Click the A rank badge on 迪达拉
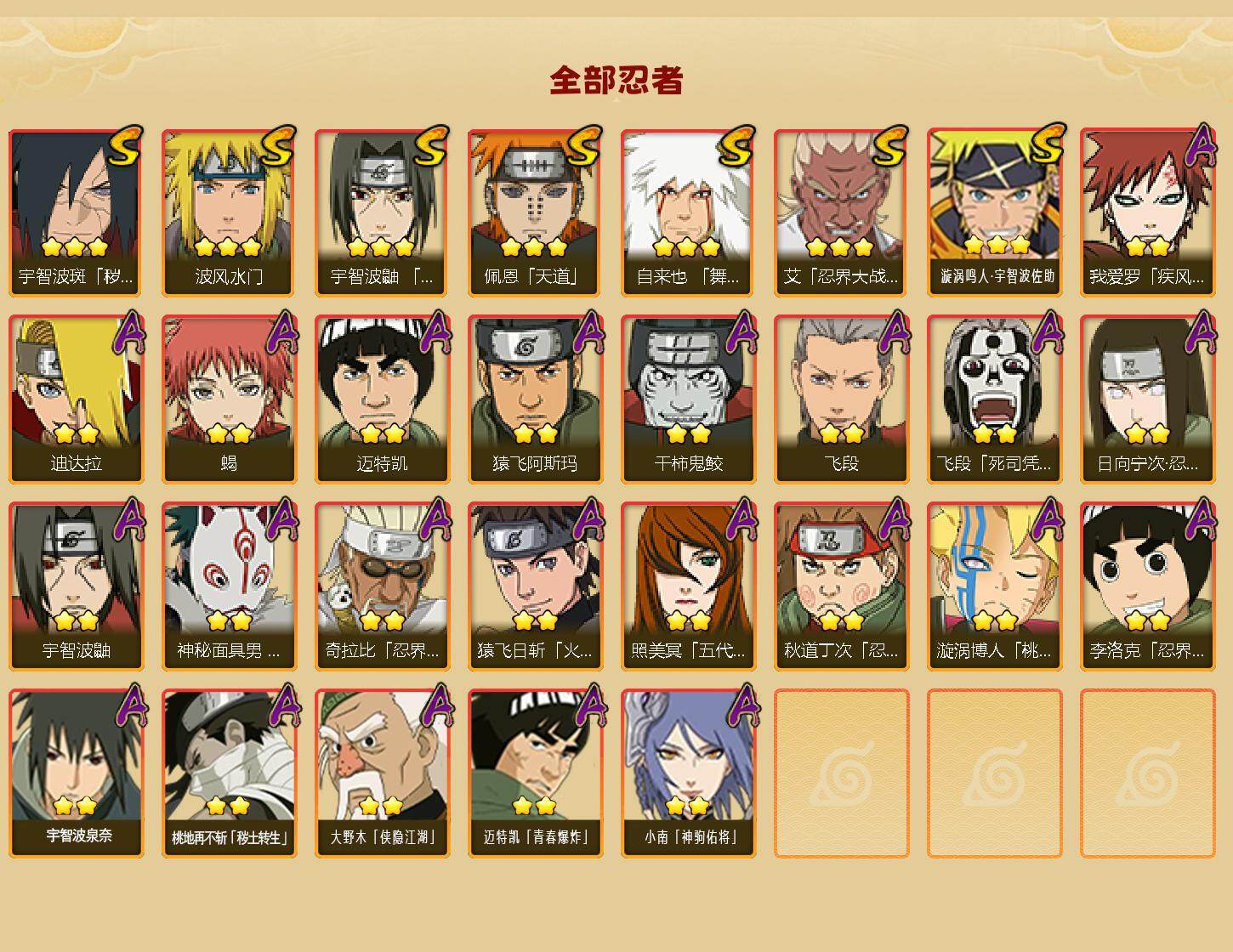The height and width of the screenshot is (952, 1233). [x=128, y=333]
